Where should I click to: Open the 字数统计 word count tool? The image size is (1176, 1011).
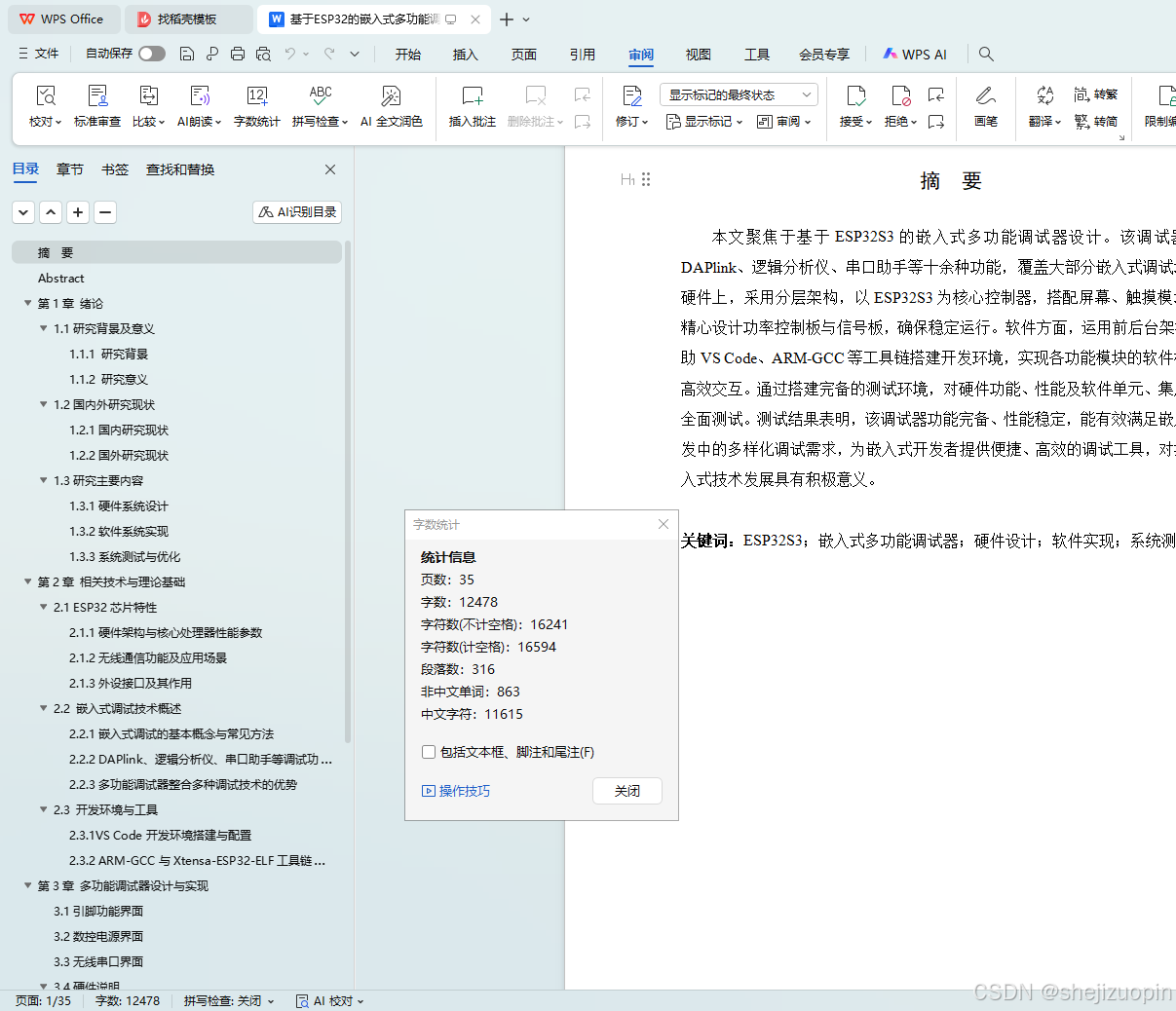click(256, 103)
